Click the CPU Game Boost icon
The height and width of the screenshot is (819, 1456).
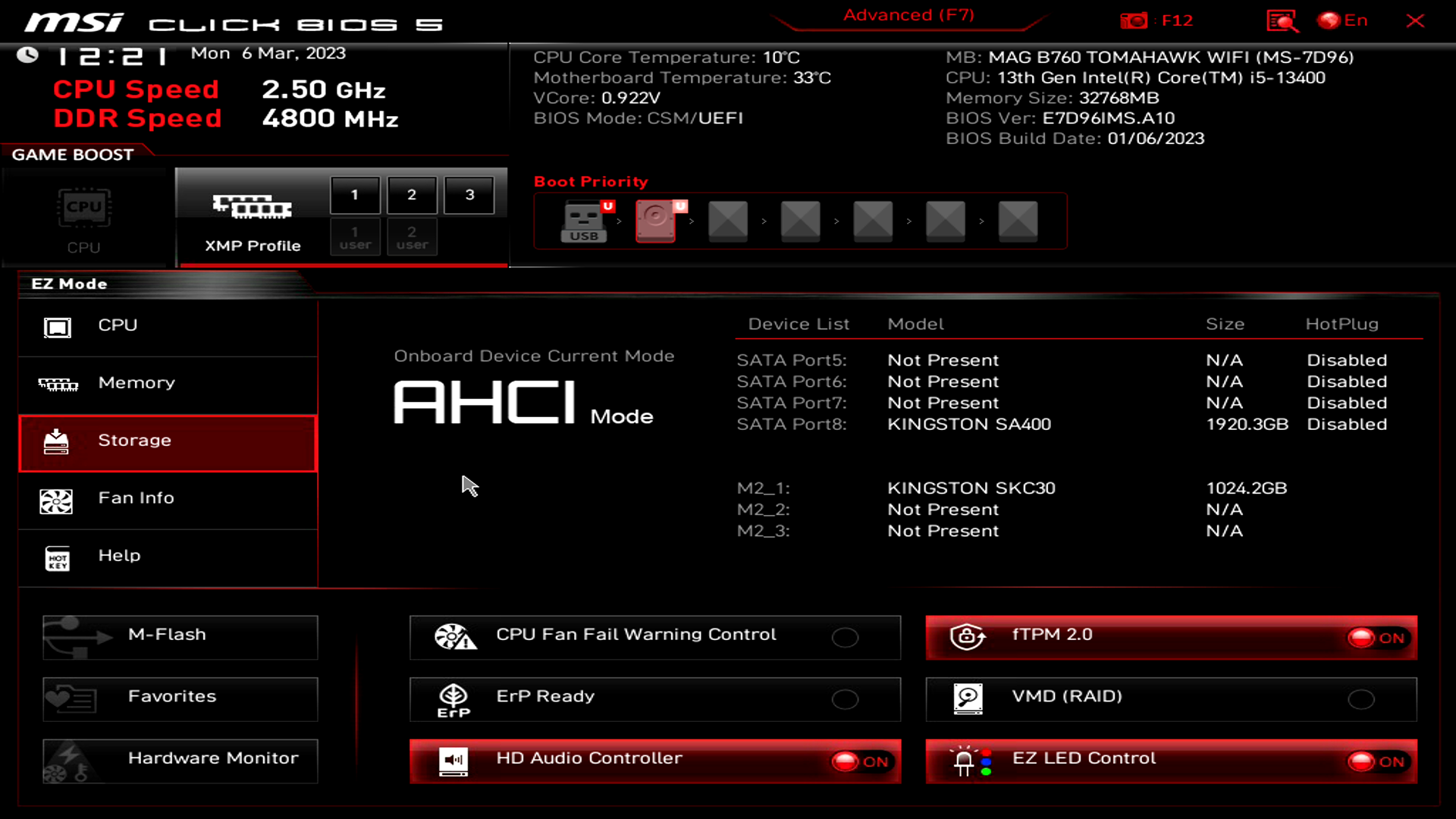point(83,208)
